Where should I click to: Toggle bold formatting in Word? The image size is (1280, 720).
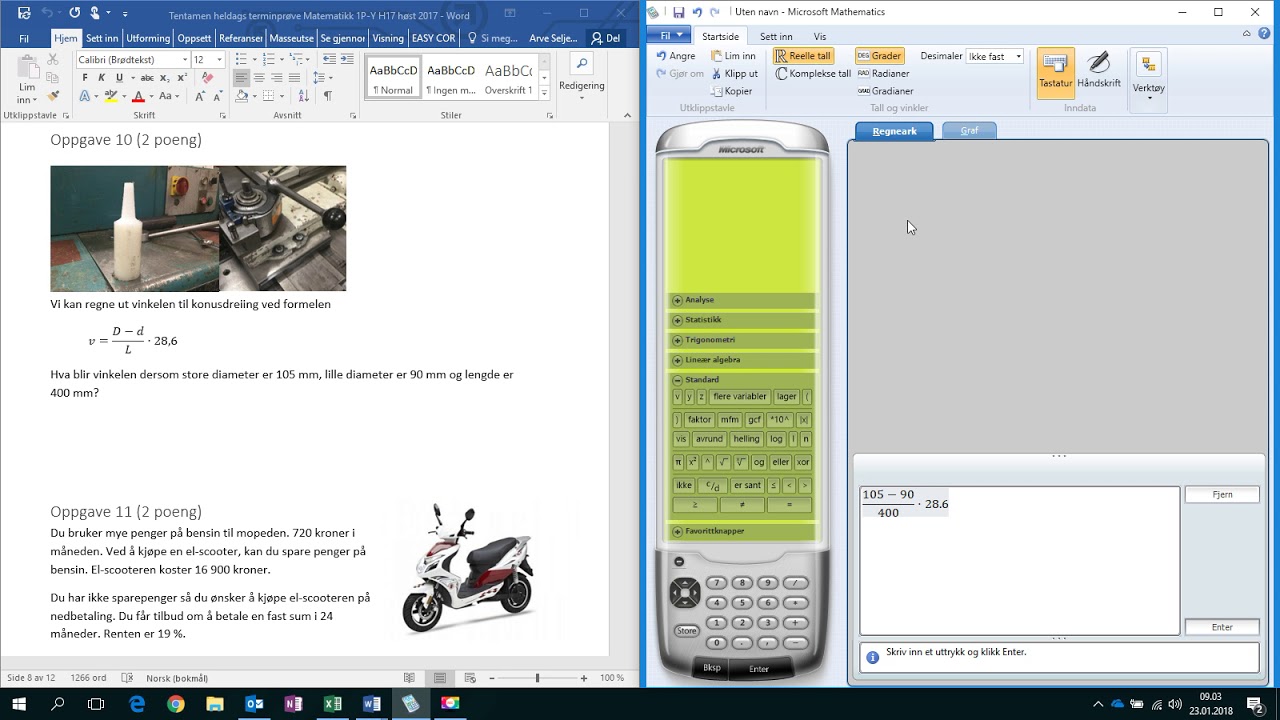[85, 78]
